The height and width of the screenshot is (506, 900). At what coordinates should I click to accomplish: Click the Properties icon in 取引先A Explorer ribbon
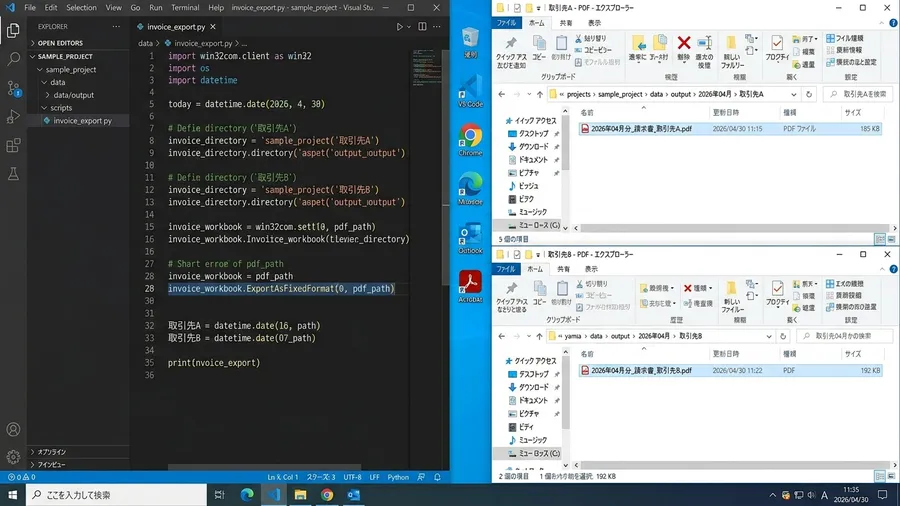(x=777, y=43)
